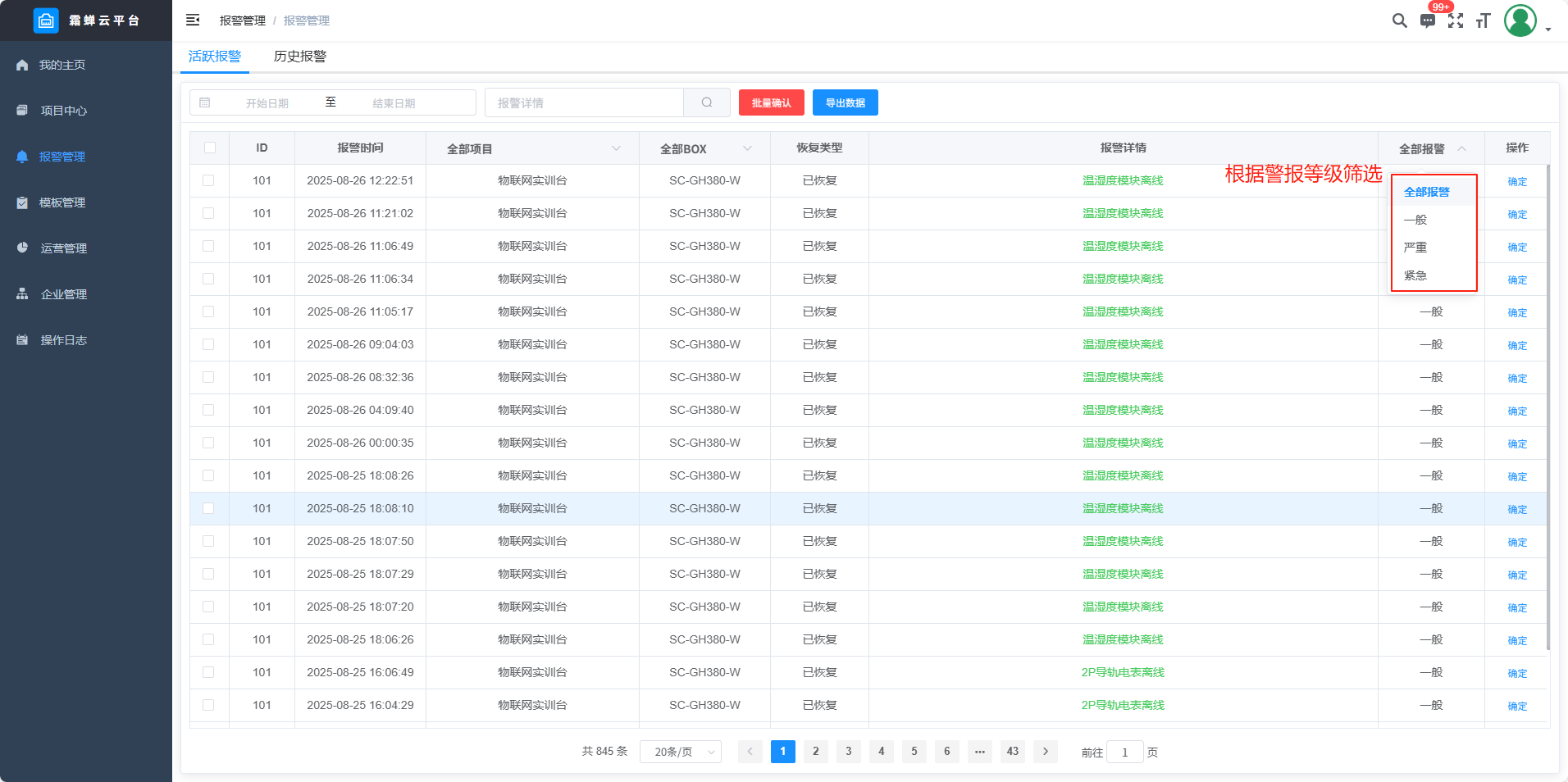The height and width of the screenshot is (782, 1568).
Task: Open 运营管理 in the sidebar
Action: [x=64, y=248]
